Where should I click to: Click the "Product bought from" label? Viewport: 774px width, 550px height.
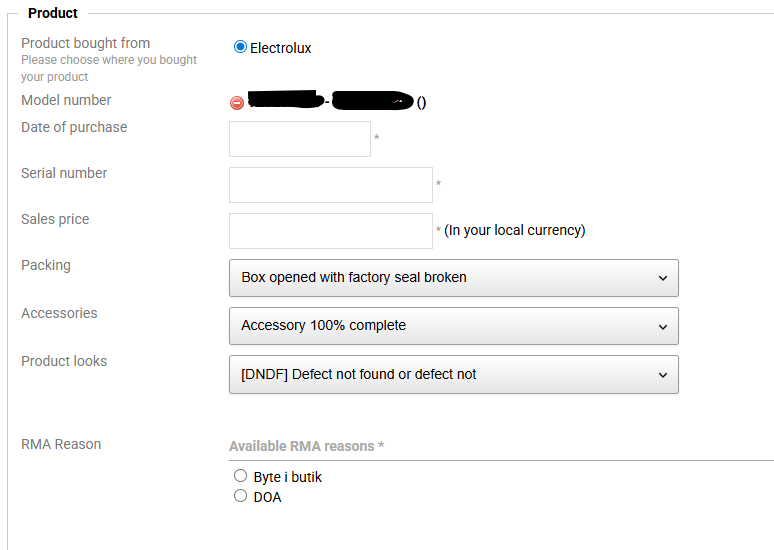click(x=85, y=43)
